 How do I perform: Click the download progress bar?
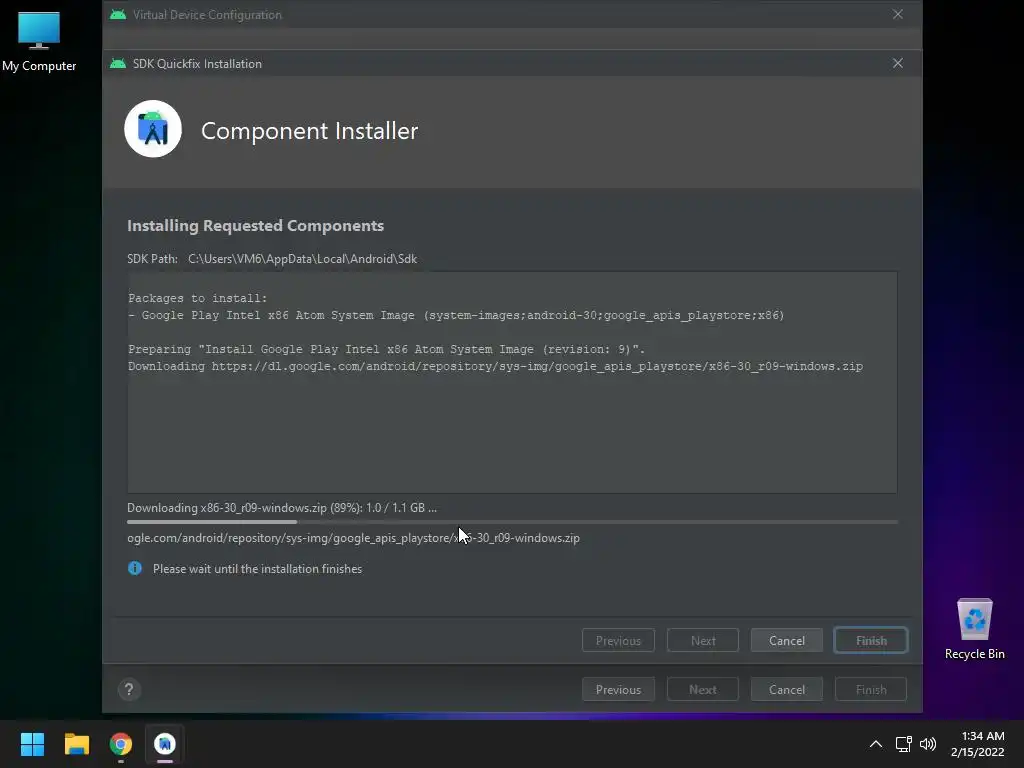(x=512, y=522)
